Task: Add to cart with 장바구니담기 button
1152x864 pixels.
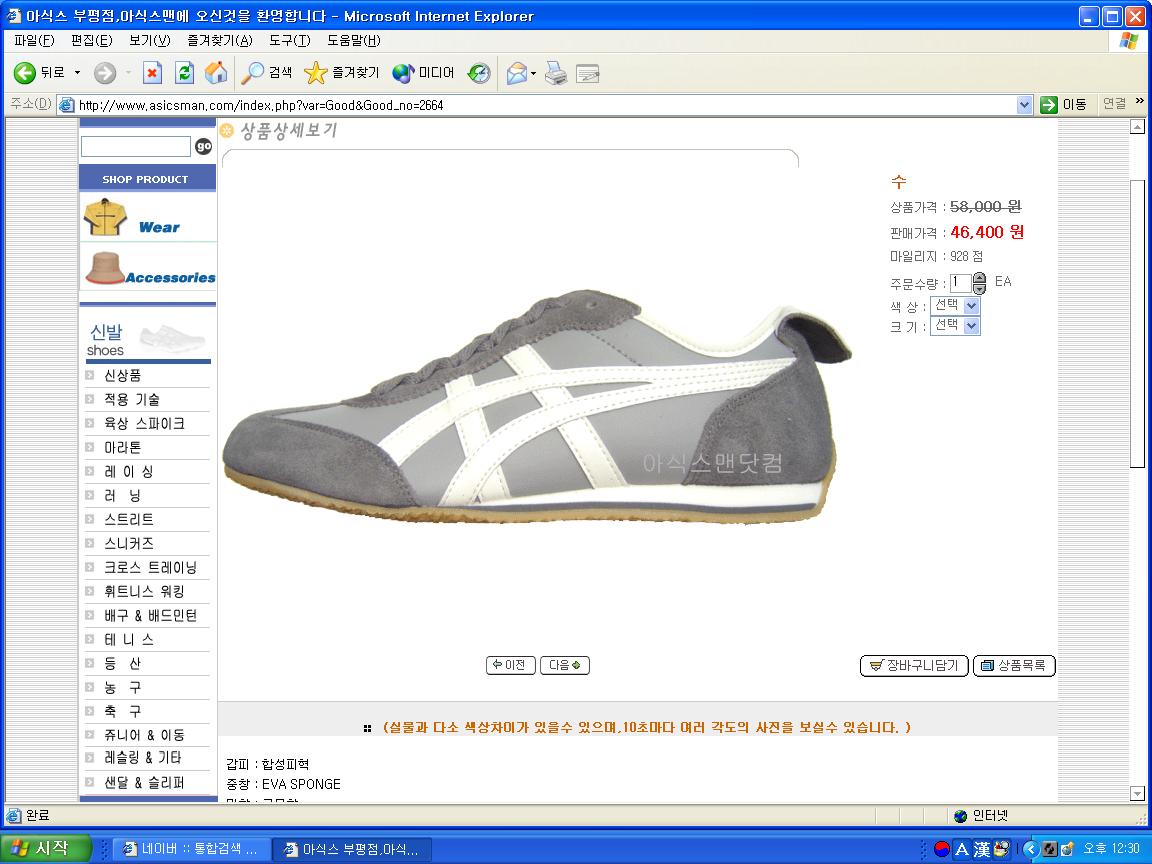Action: pyautogui.click(x=914, y=666)
